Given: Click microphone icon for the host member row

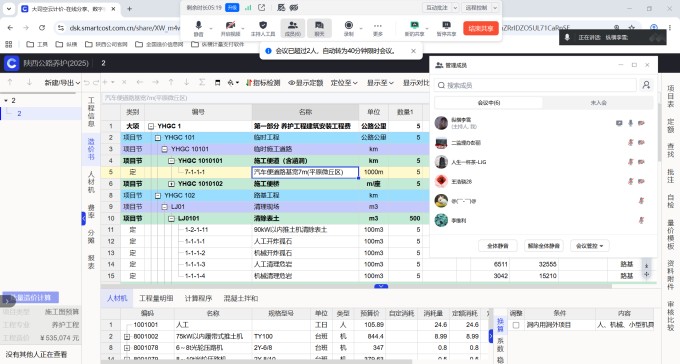Looking at the screenshot, I should tap(630, 123).
